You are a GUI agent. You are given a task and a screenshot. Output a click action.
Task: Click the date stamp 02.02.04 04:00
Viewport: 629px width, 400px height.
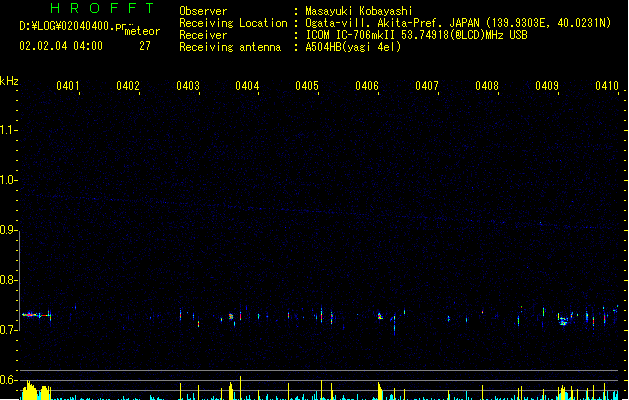tap(61, 46)
